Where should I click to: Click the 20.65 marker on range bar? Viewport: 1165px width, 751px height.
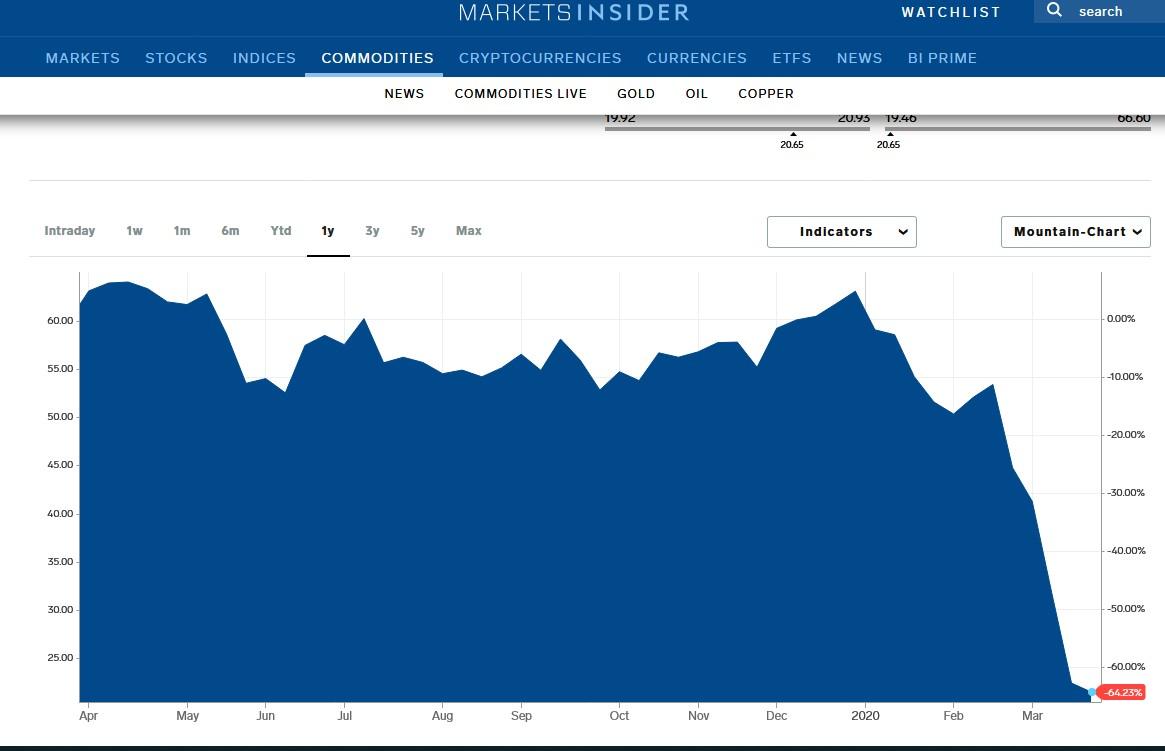click(792, 141)
